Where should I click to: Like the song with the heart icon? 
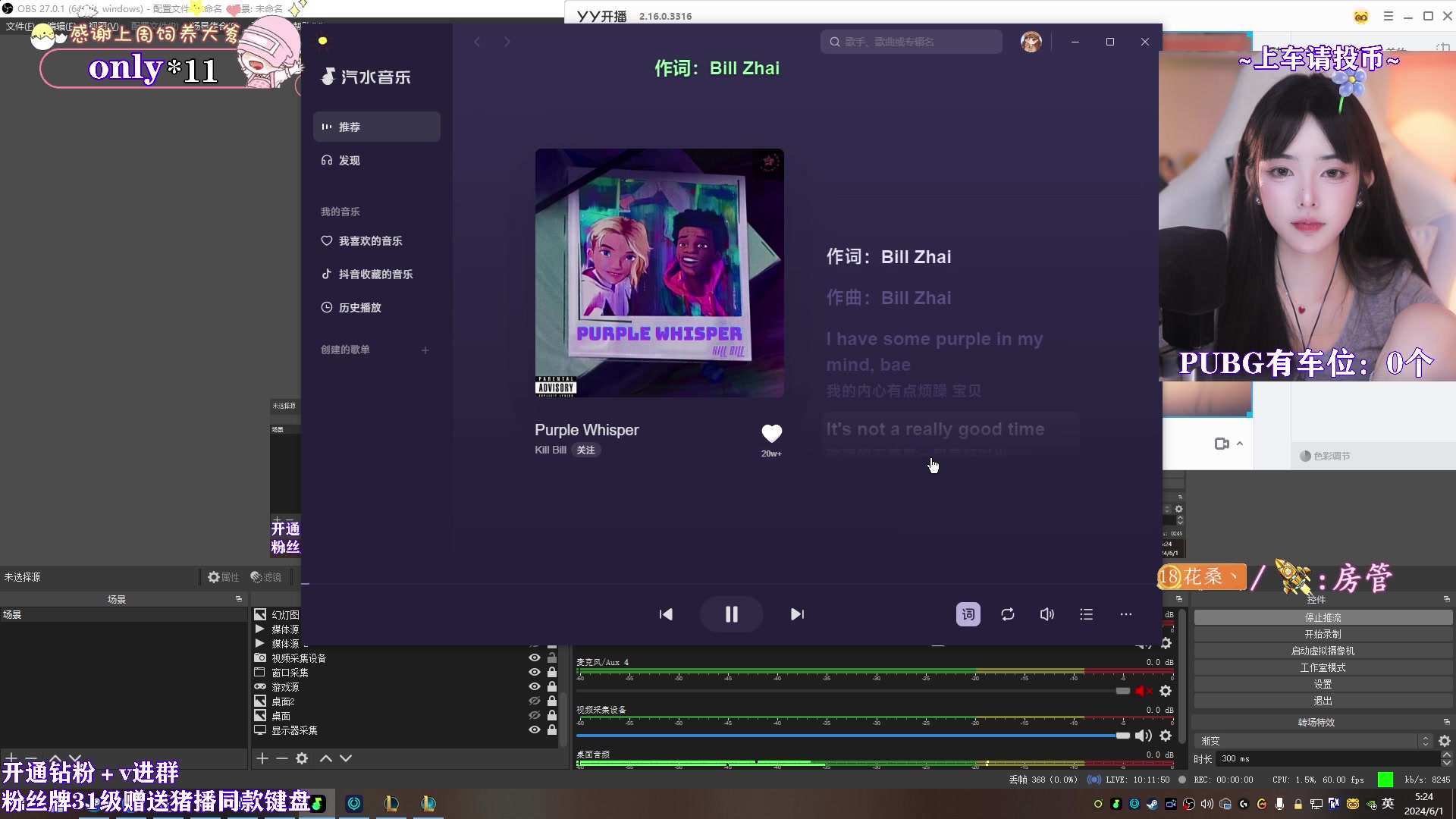(771, 433)
